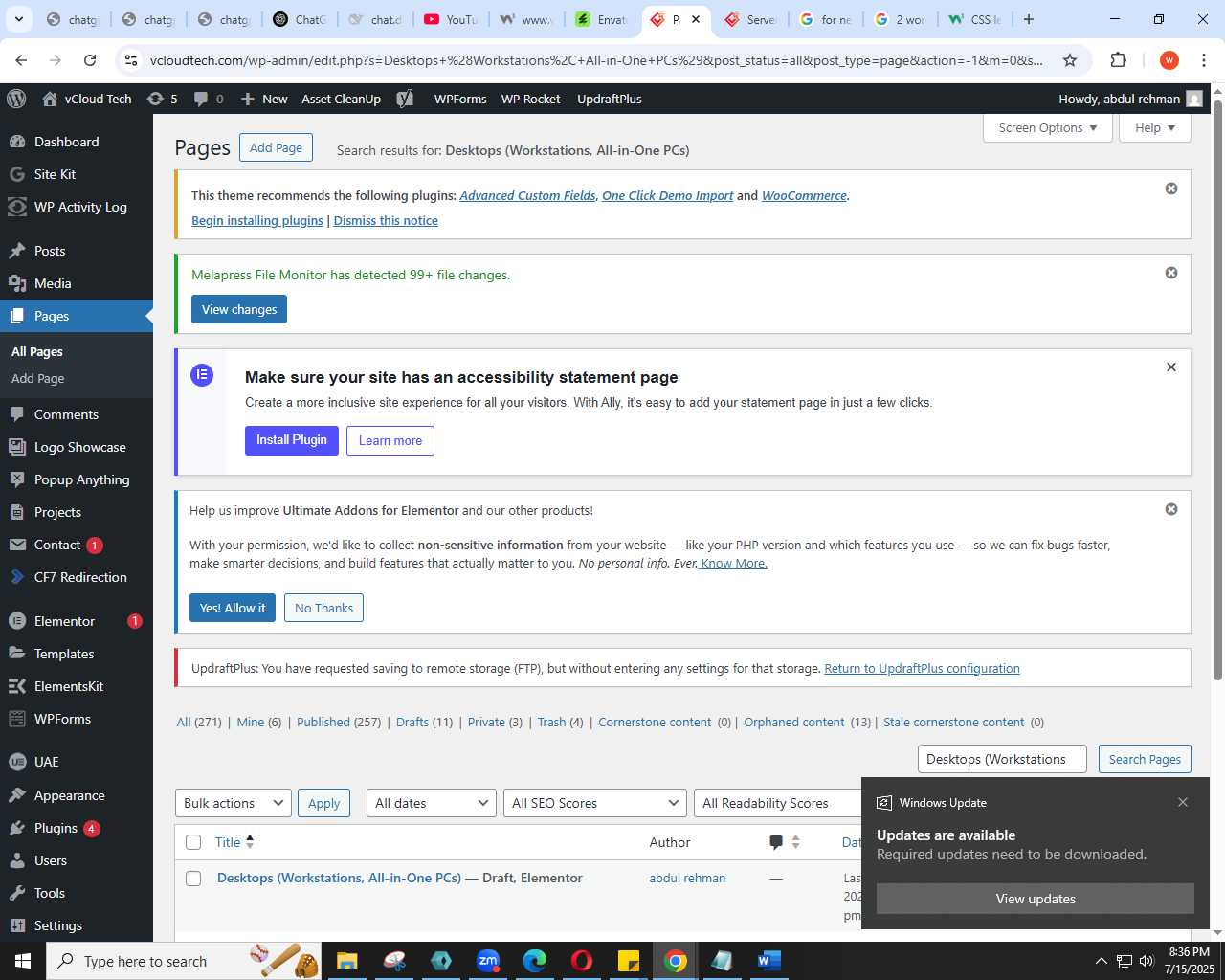Screen dimensions: 1225x980
Task: Select the Desktops (Workstations) page row checkbox
Action: click(x=193, y=879)
